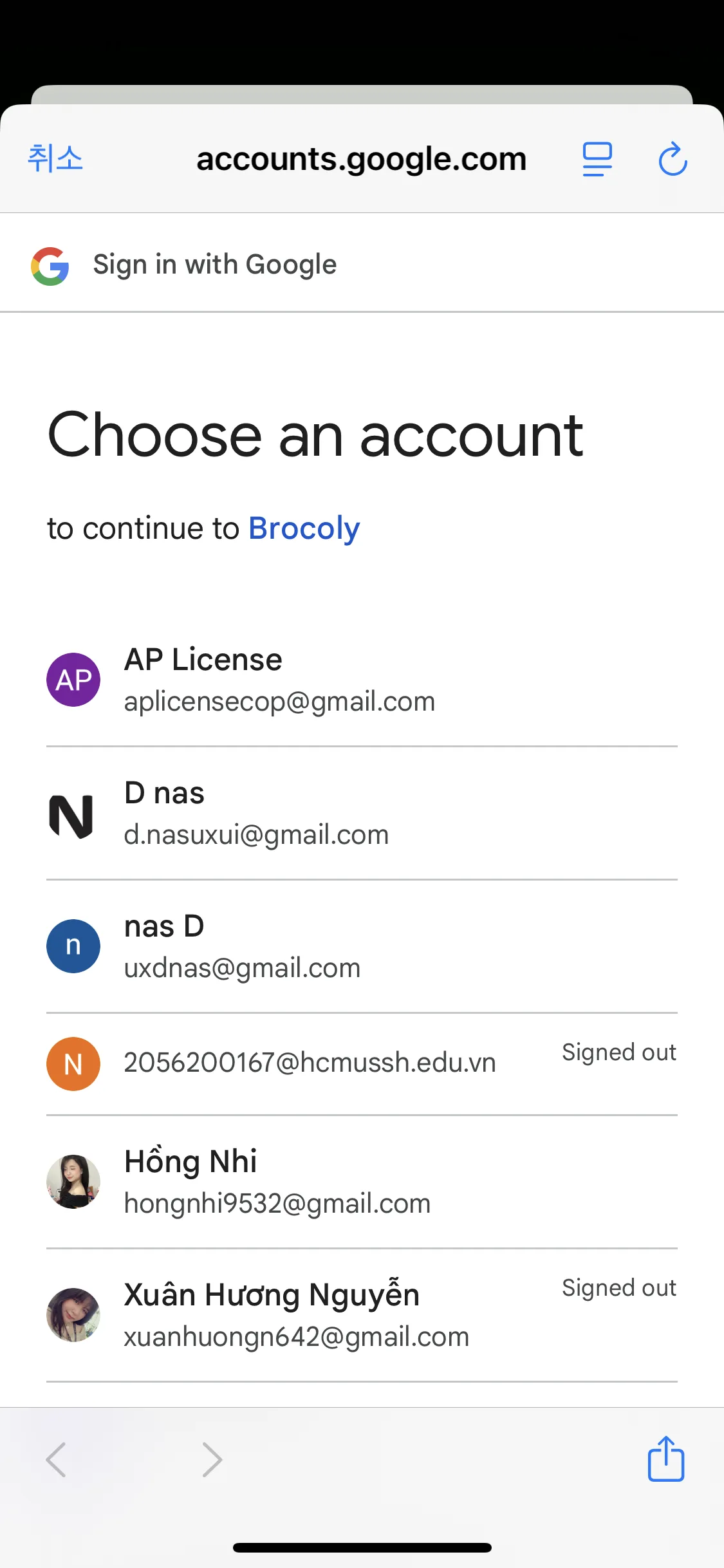724x1568 pixels.
Task: Tap Hồng Nhi's profile photo
Action: [73, 1182]
